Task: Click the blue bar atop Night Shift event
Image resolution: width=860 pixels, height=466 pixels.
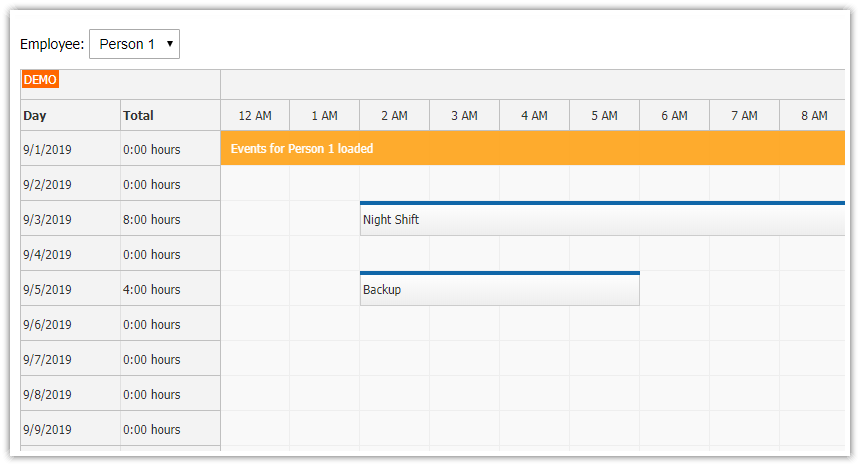Action: click(x=600, y=203)
